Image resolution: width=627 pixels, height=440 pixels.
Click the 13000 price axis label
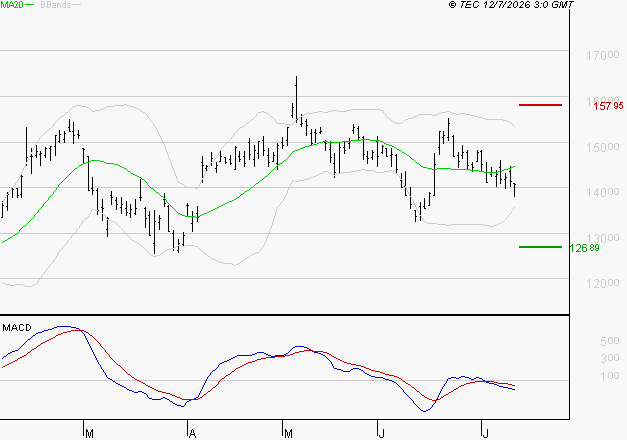(x=603, y=238)
